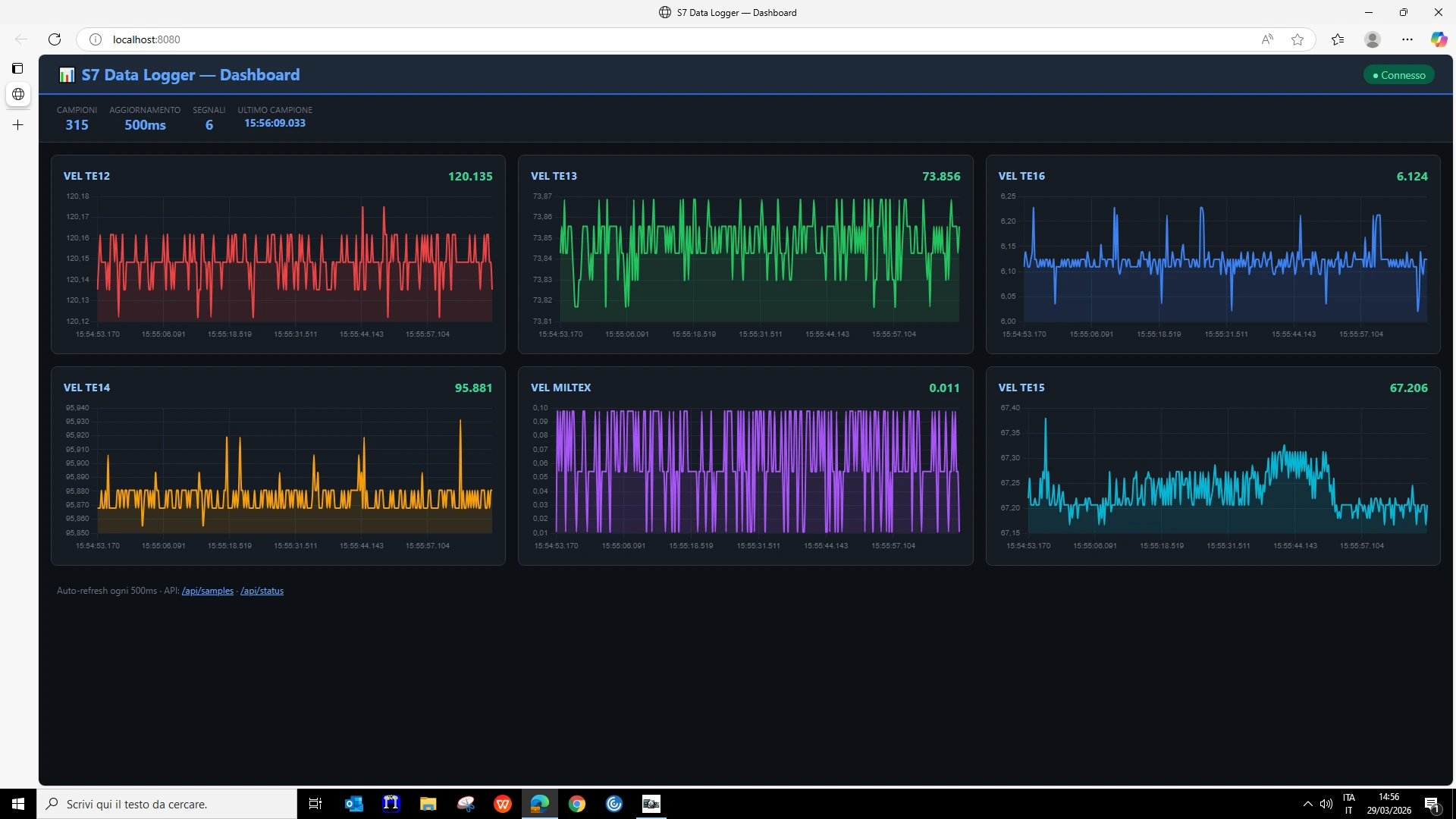
Task: Select the localhost tab globe icon in sidebar
Action: point(18,94)
